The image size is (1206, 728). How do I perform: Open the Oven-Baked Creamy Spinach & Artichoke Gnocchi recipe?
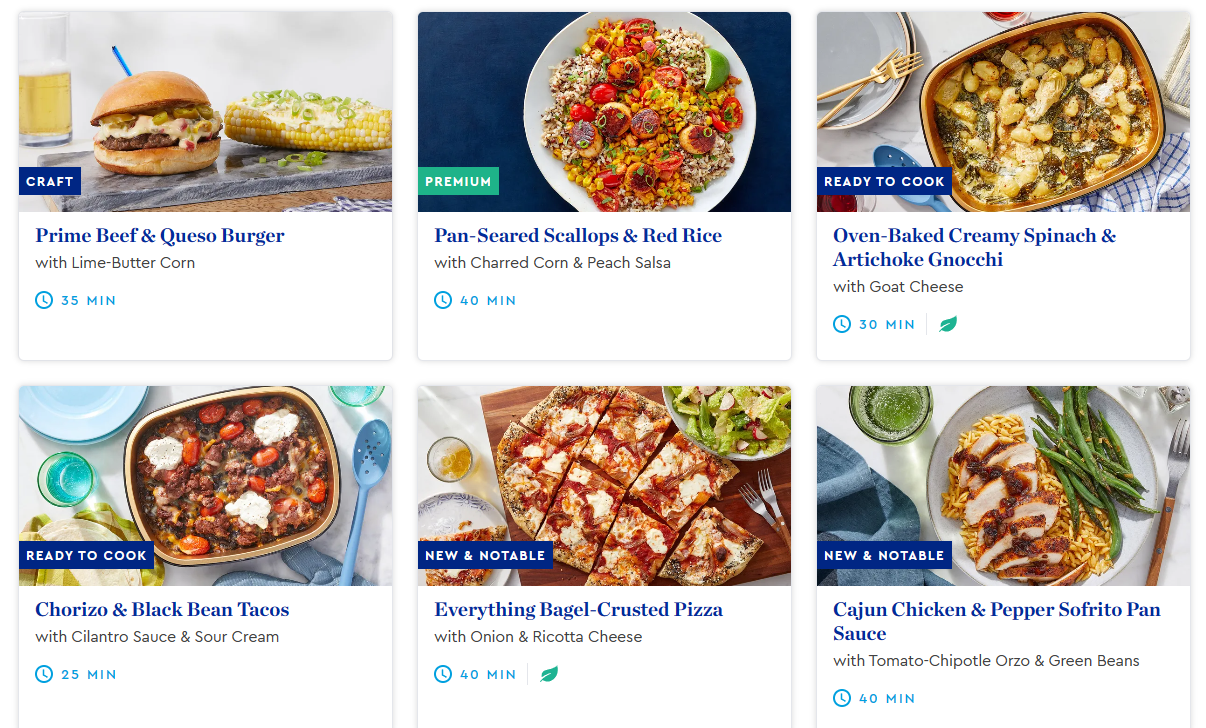975,248
